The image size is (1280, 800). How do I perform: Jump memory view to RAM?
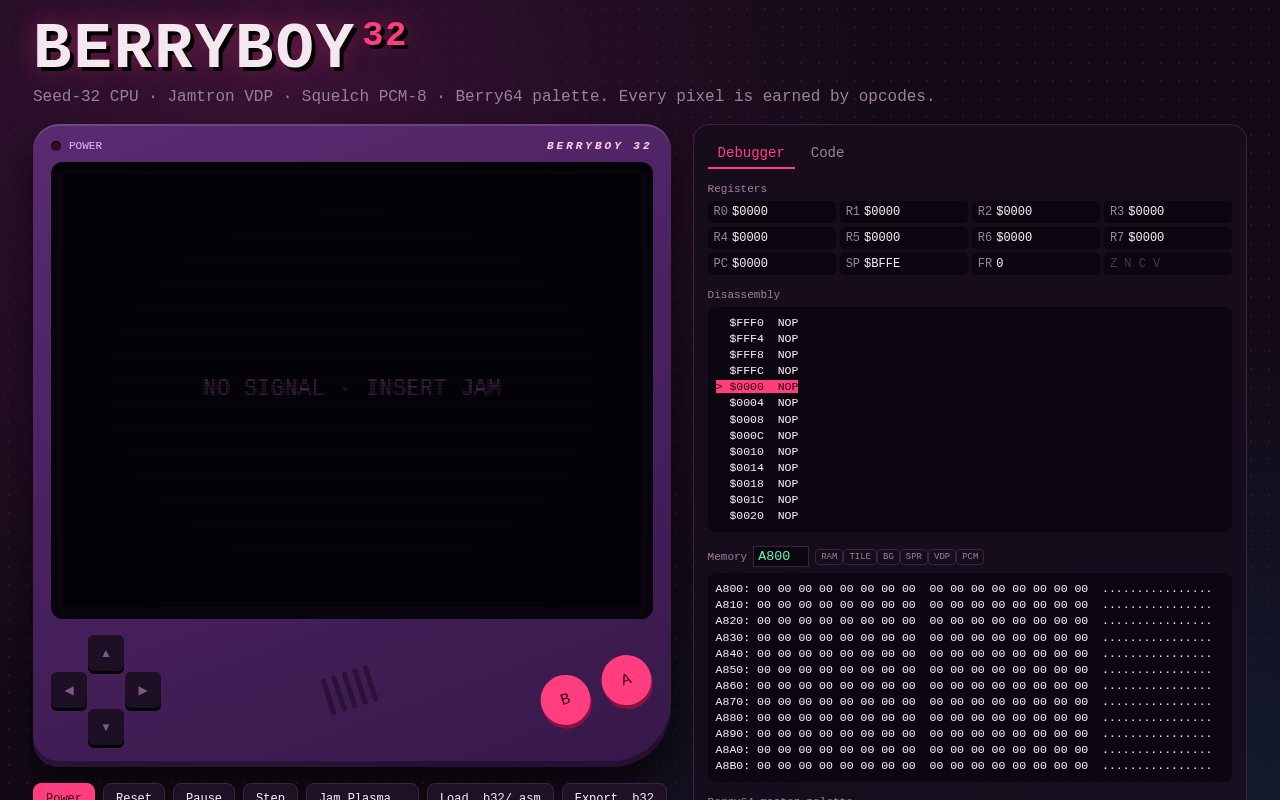(829, 557)
